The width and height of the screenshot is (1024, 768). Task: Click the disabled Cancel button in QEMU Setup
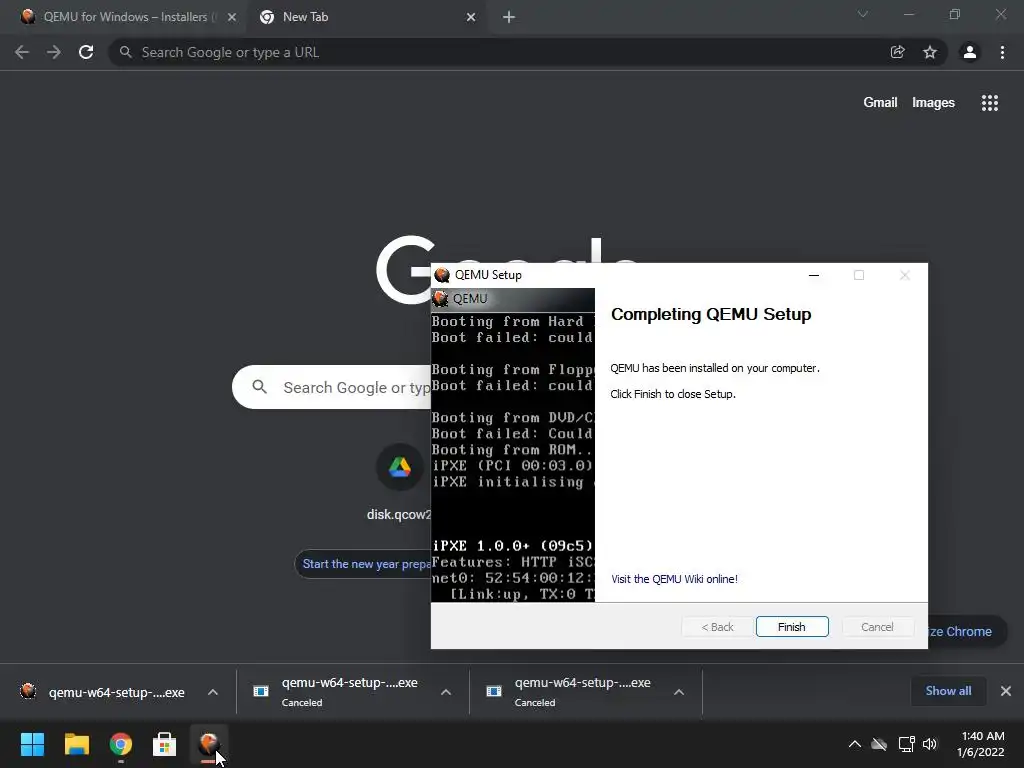tap(877, 627)
